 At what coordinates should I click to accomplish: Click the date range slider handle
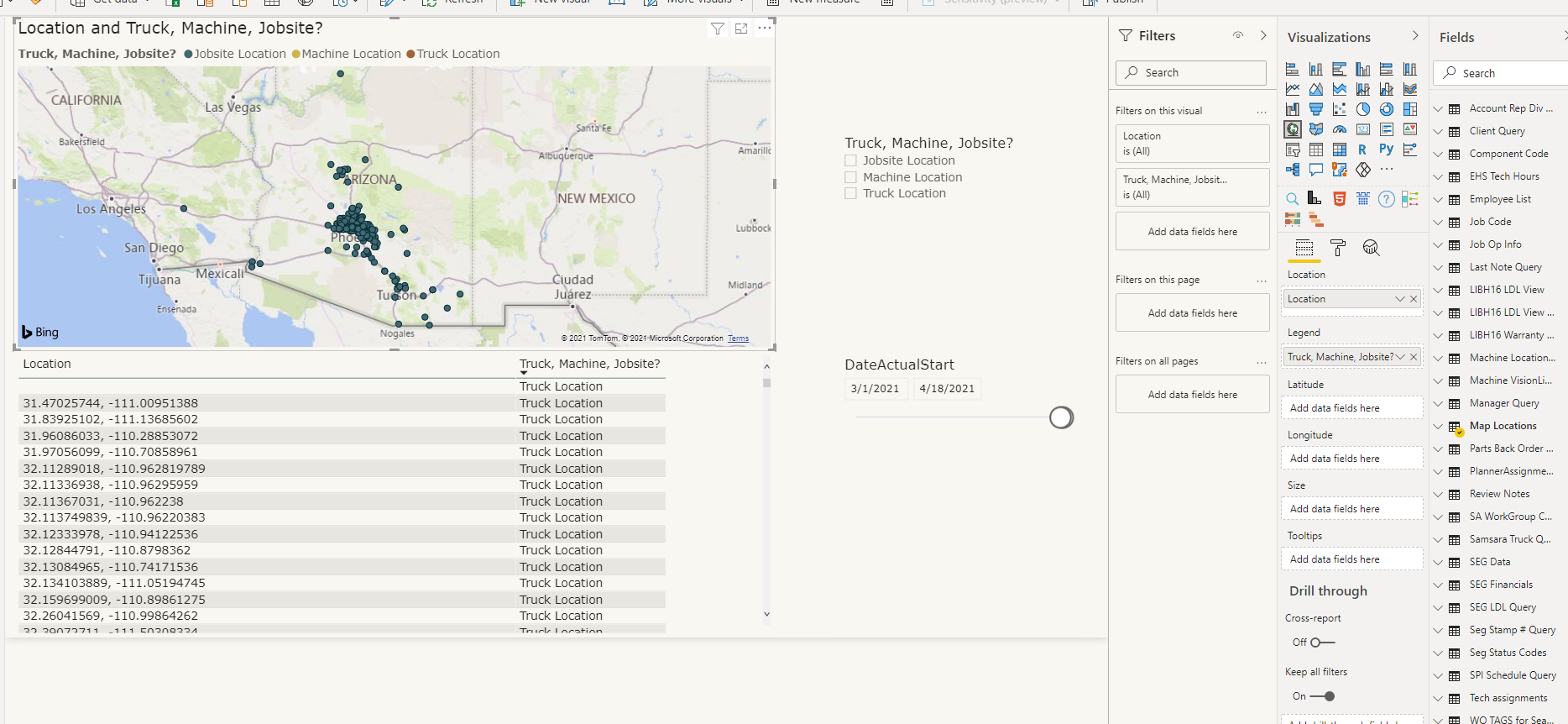pos(1061,417)
